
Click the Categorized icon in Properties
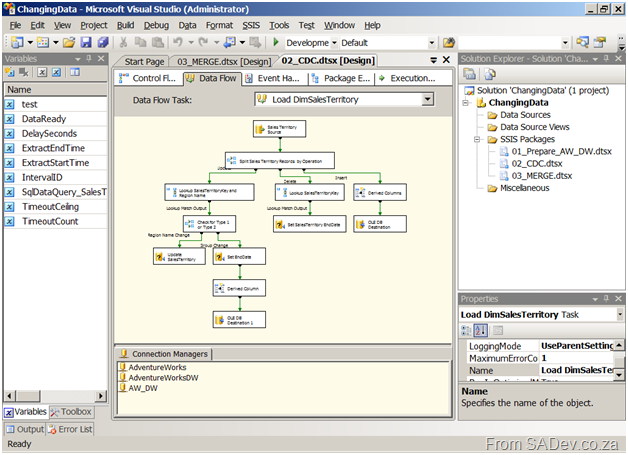point(466,330)
